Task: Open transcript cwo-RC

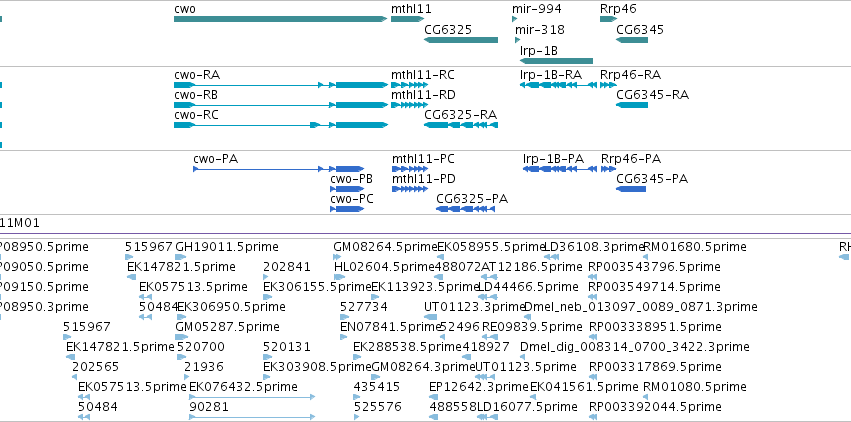Action: point(281,125)
